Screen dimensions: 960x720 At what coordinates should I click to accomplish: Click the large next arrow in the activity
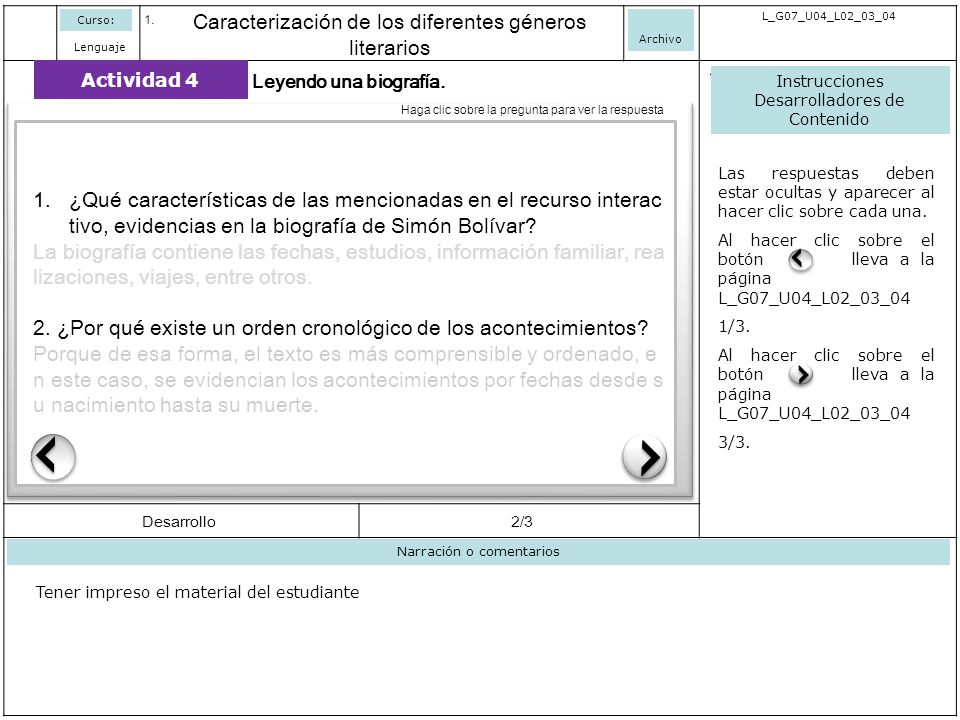pos(644,457)
